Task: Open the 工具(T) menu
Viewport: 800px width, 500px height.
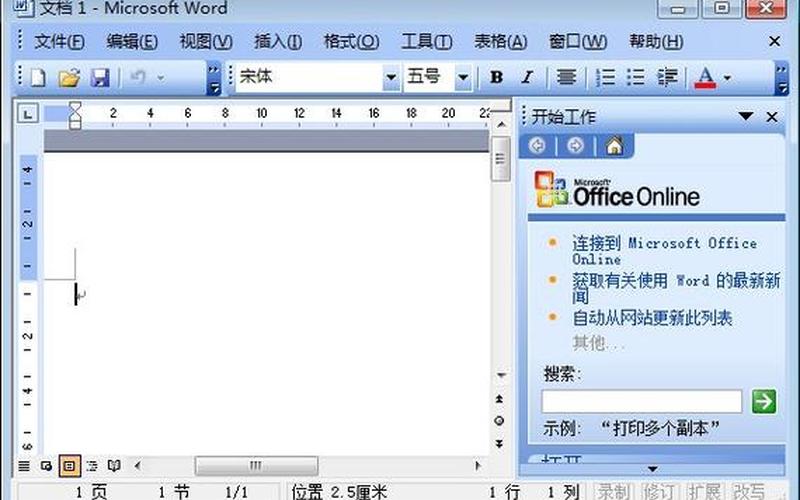Action: click(427, 41)
